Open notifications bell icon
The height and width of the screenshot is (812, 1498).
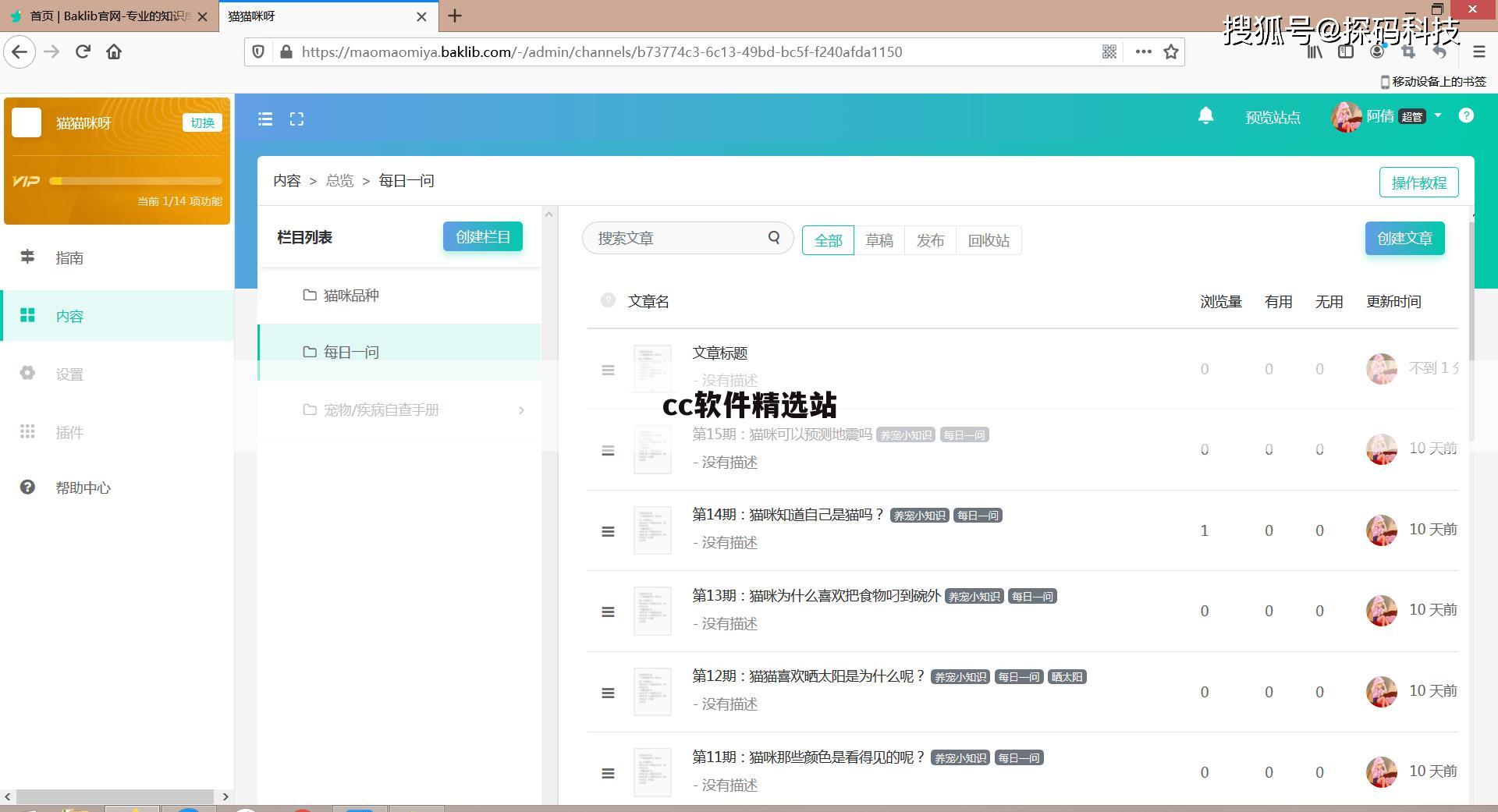tap(1205, 116)
